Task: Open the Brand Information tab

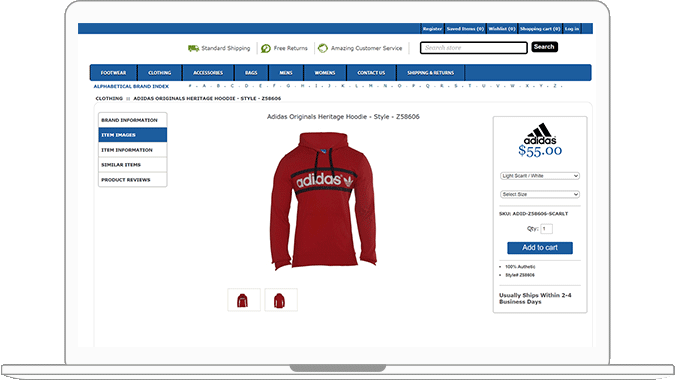Action: tap(133, 120)
